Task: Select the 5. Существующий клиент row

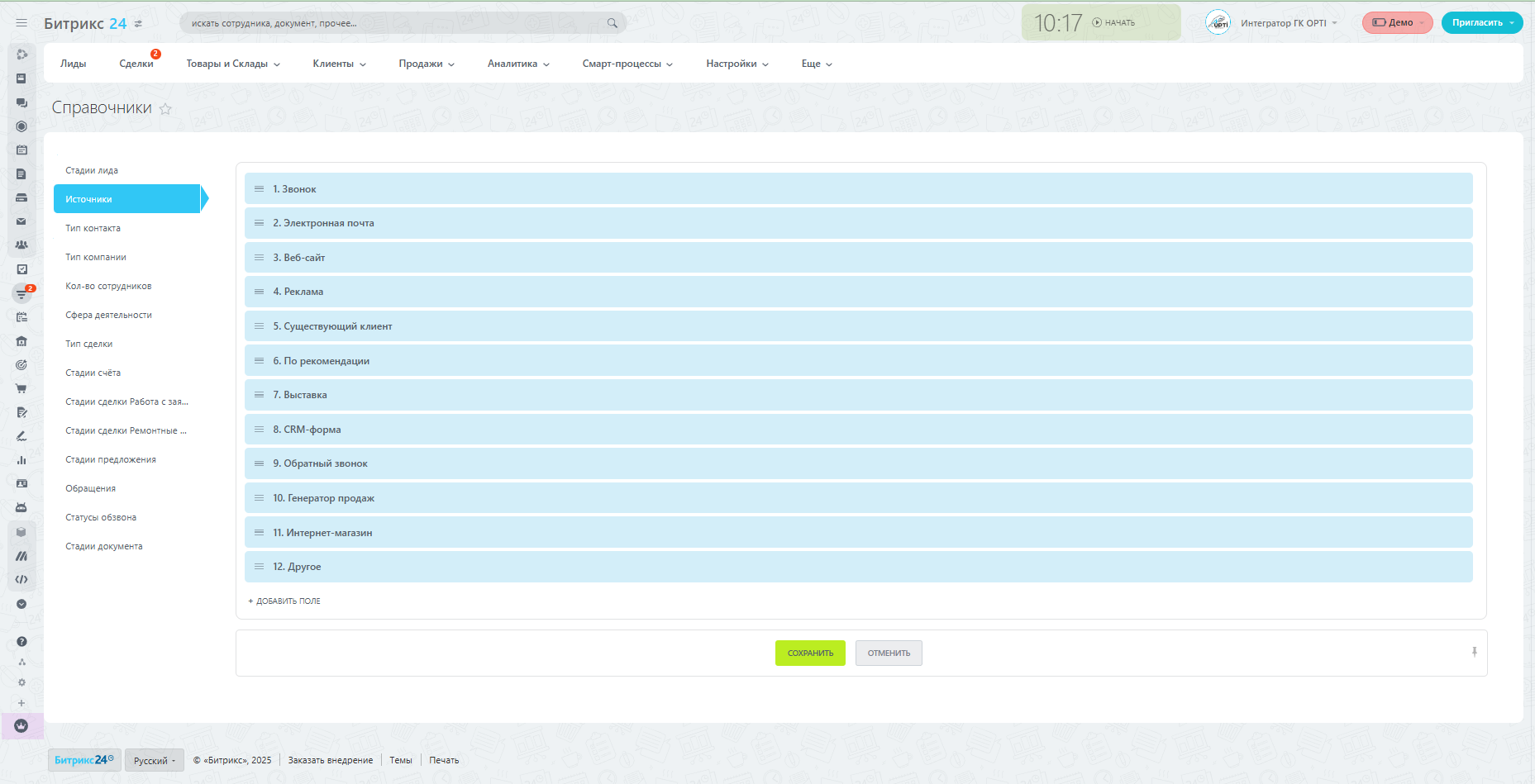Action: (858, 326)
